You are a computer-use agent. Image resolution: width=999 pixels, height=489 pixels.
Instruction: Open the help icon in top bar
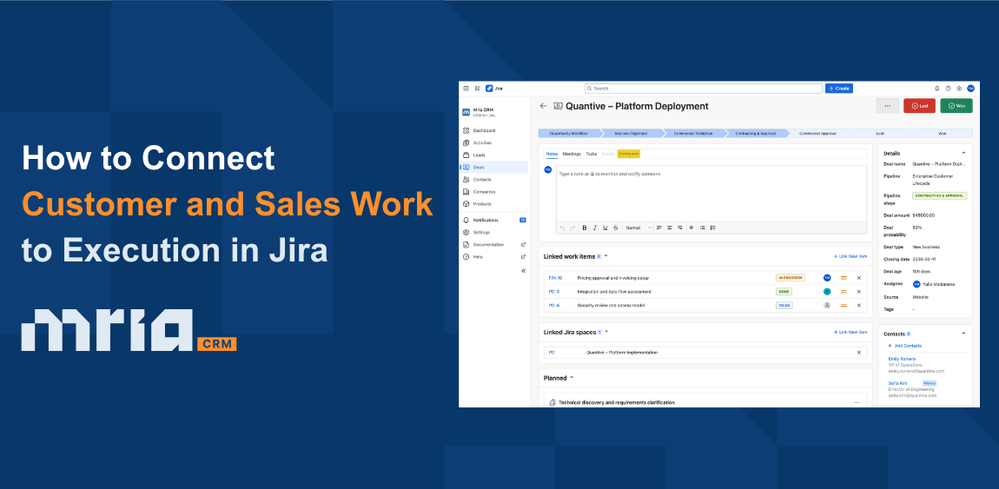[948, 89]
